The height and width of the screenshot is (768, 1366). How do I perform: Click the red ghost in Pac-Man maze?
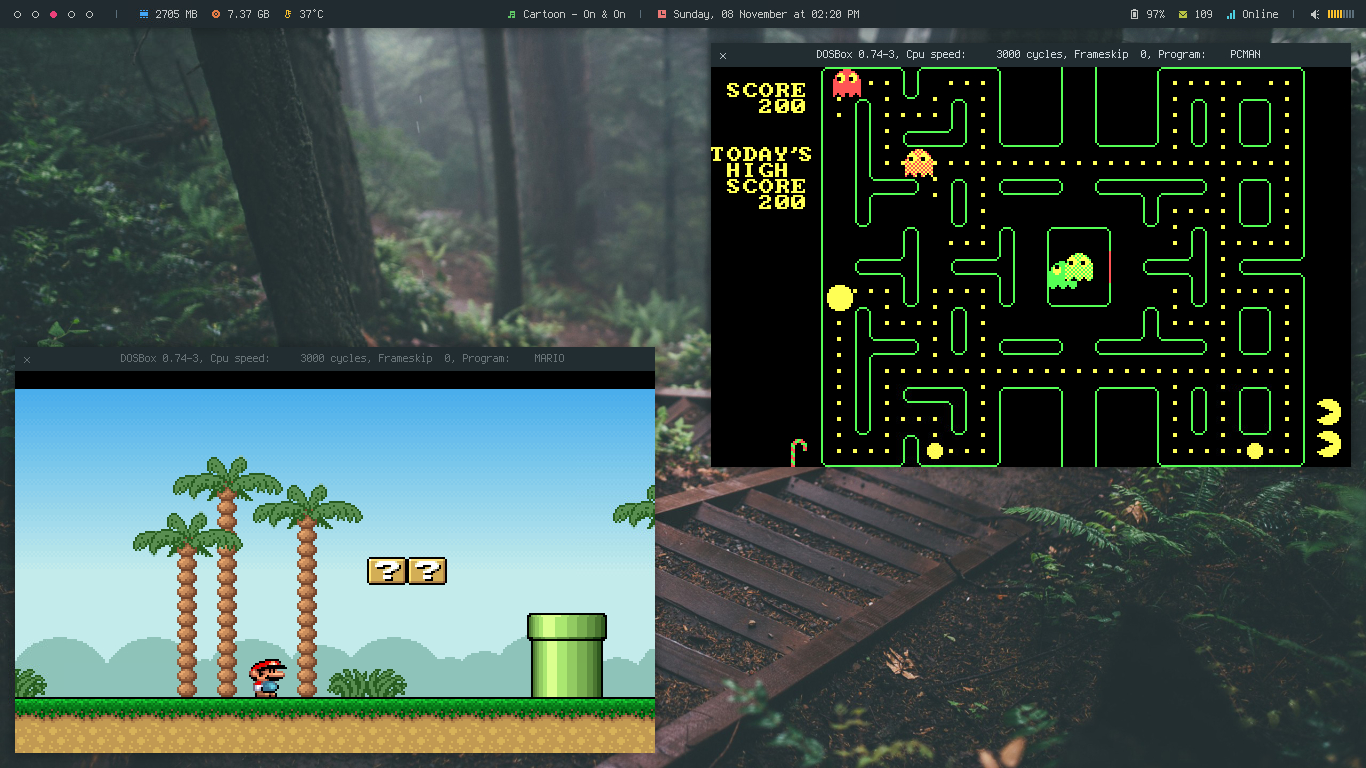847,83
